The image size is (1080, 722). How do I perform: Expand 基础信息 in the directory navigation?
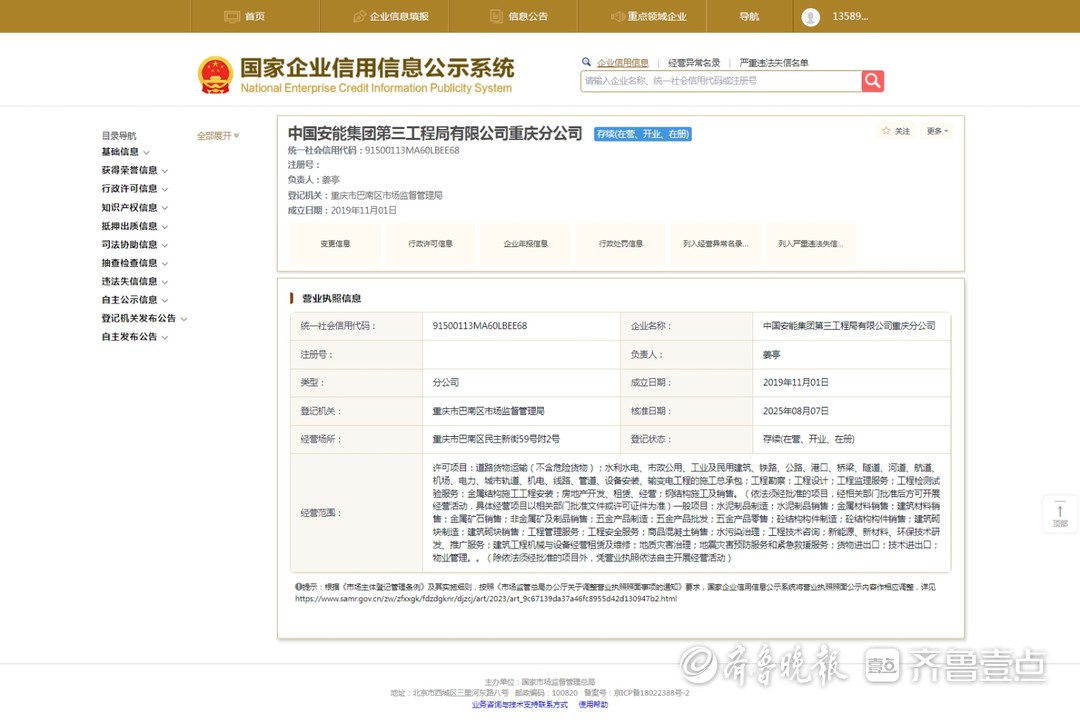pyautogui.click(x=125, y=152)
